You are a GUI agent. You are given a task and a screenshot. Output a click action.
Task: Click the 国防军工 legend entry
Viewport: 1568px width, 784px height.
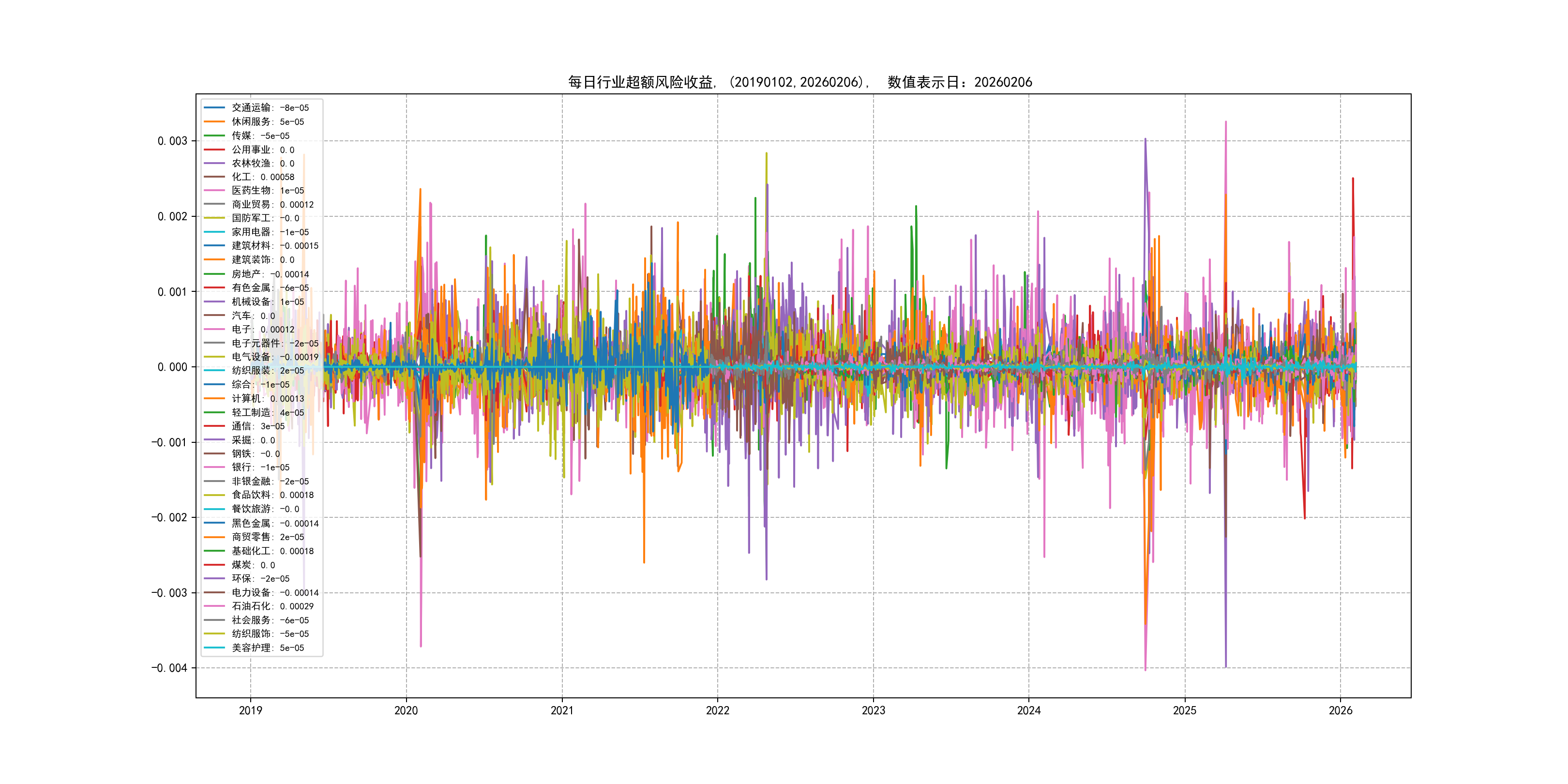pos(265,218)
